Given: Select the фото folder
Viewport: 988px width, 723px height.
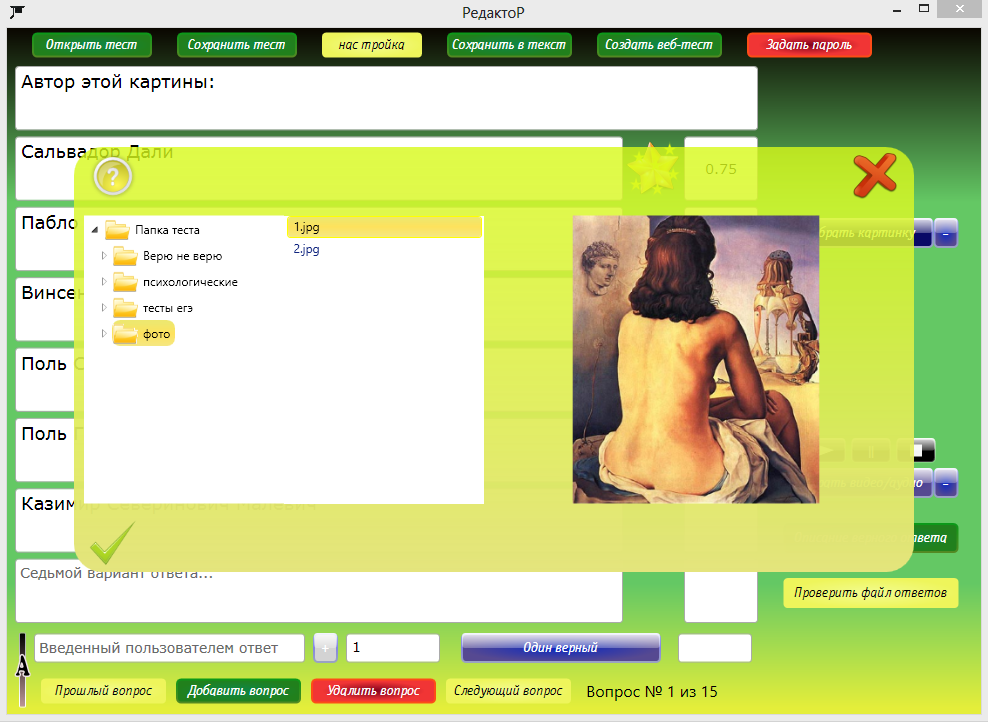Looking at the screenshot, I should 143,333.
